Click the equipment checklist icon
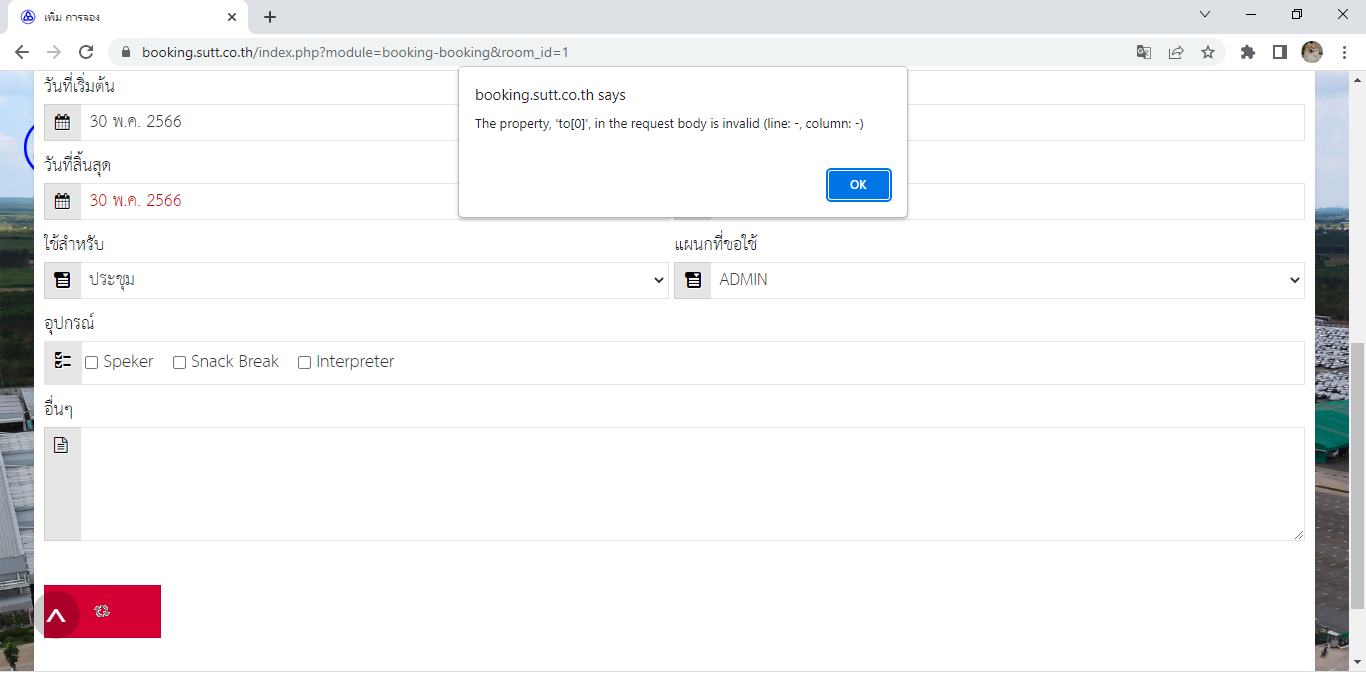Image resolution: width=1366 pixels, height=674 pixels. click(62, 361)
